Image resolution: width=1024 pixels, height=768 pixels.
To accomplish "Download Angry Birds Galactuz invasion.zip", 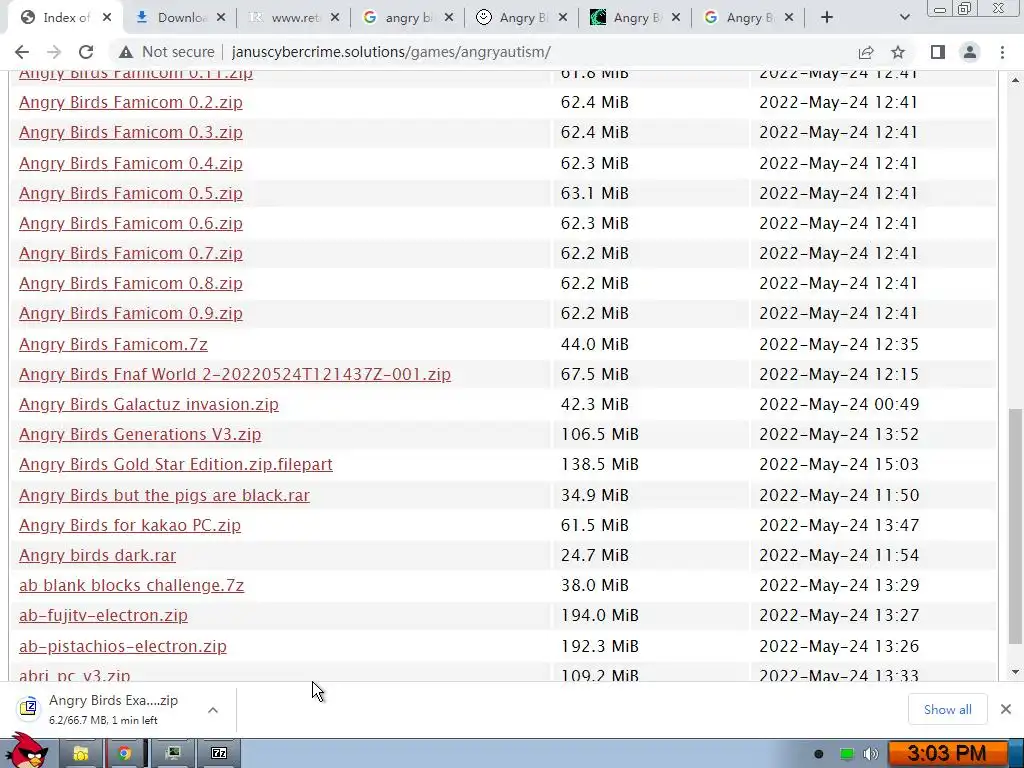I will 149,404.
